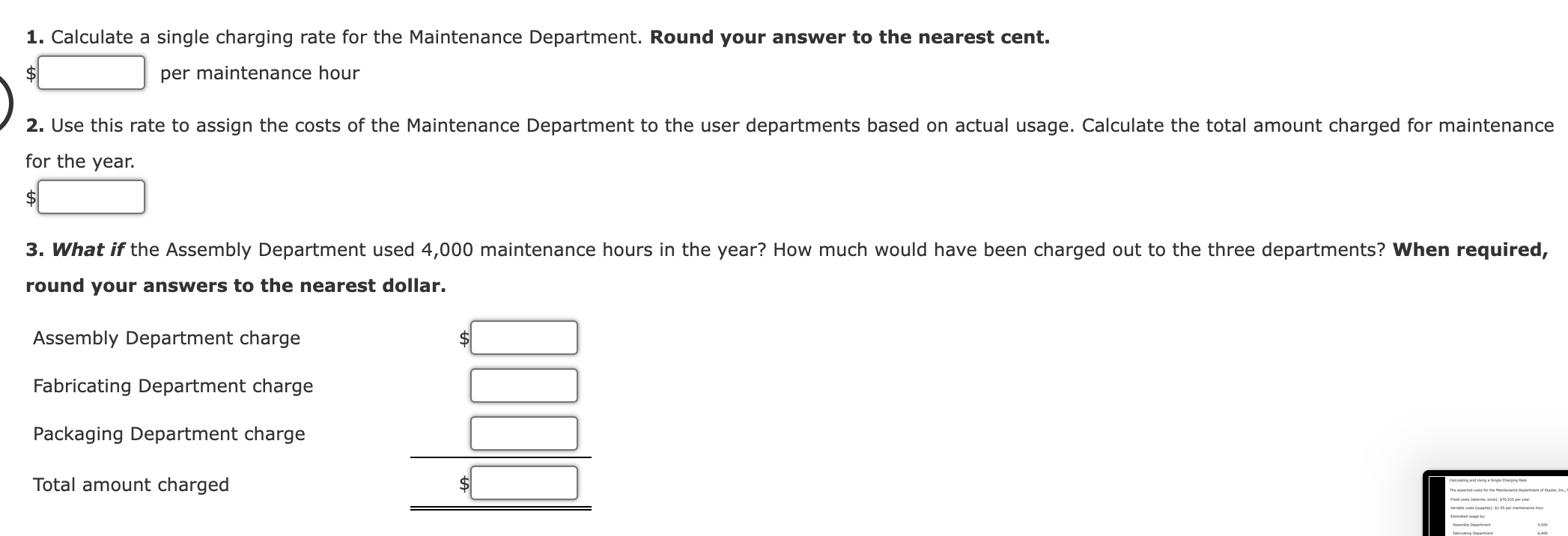Click the total yearly maintenance charge input

coord(91,197)
